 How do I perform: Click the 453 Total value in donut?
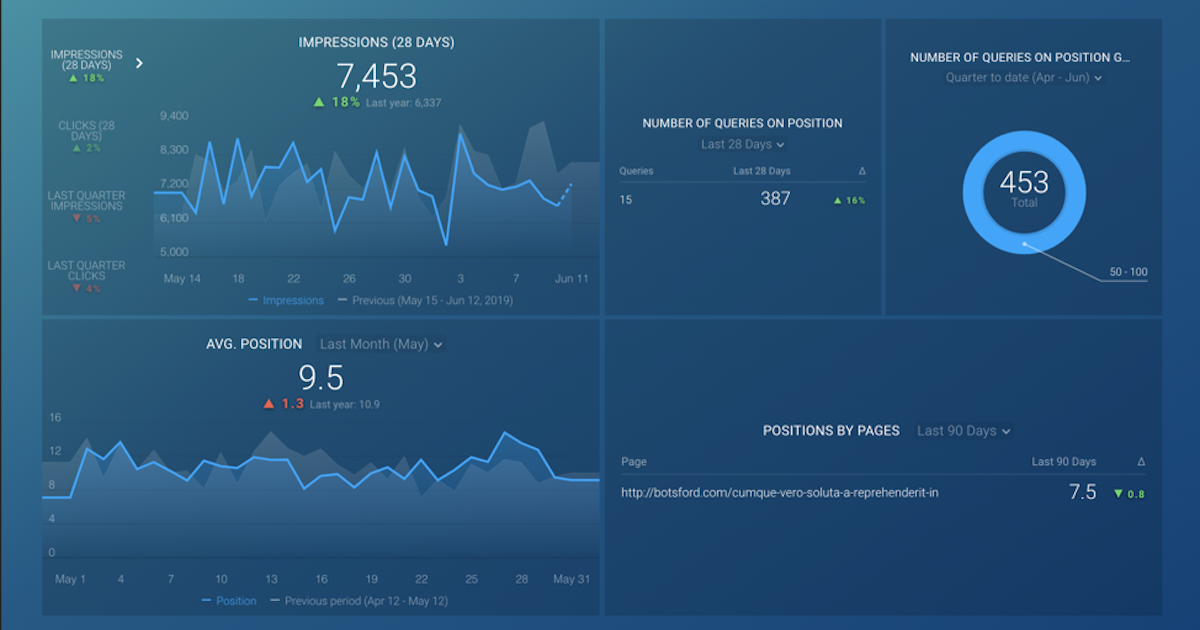1024,187
